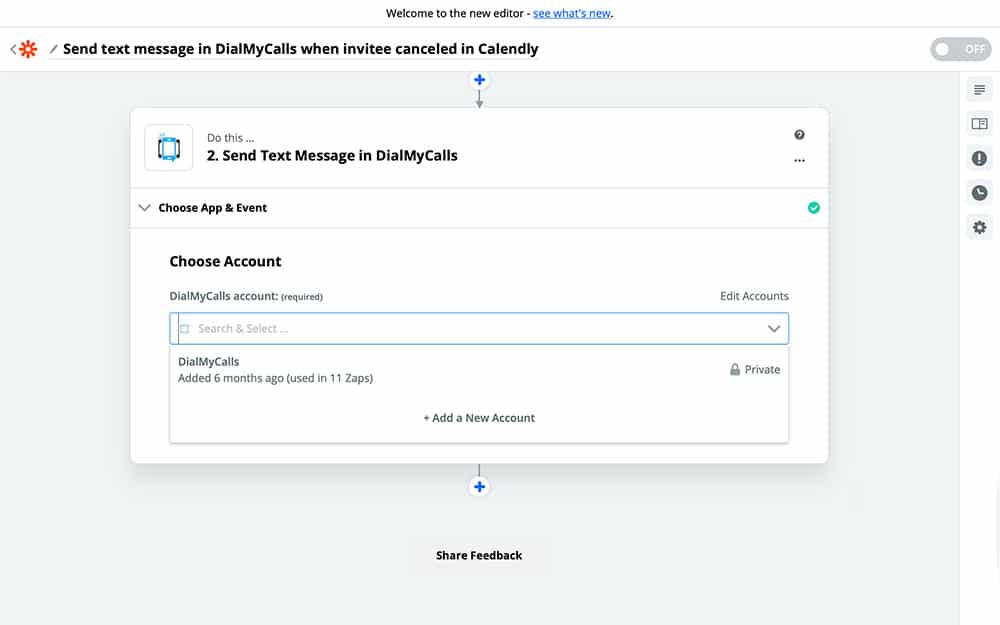The image size is (1000, 625).
Task: Click the pencil icon to rename Zap
Action: [x=54, y=49]
